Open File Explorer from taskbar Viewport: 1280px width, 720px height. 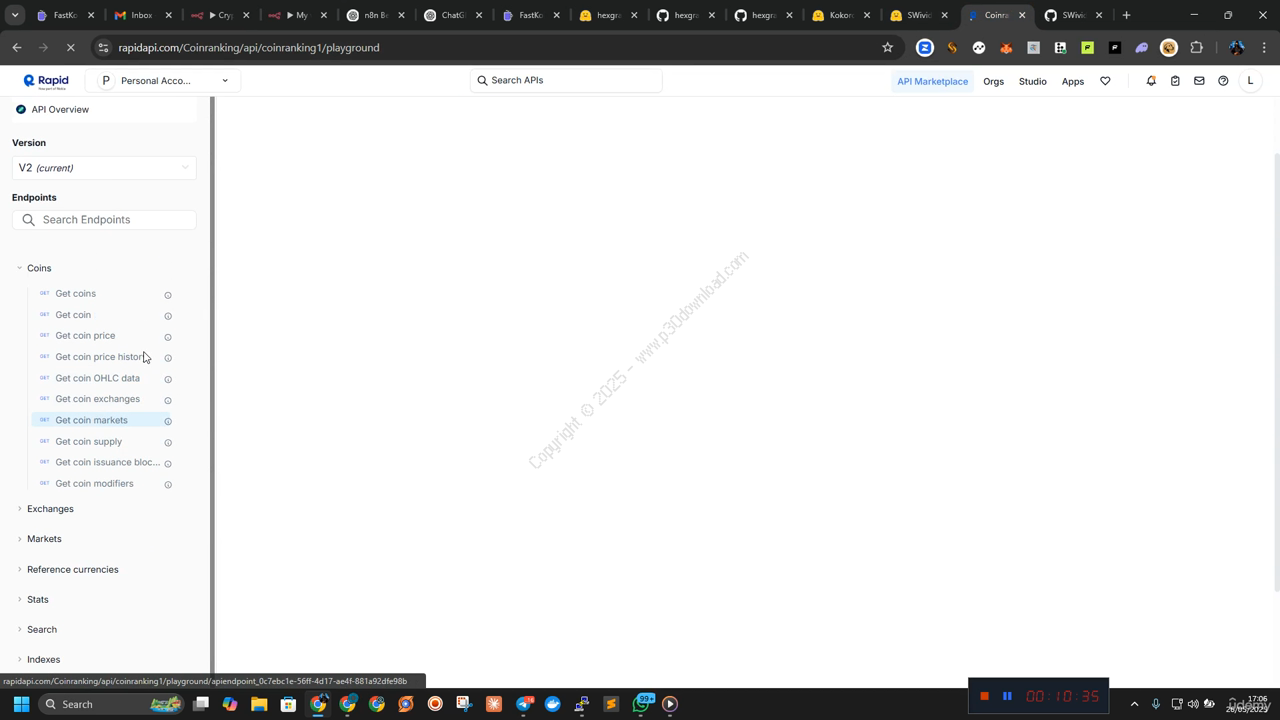tap(259, 704)
